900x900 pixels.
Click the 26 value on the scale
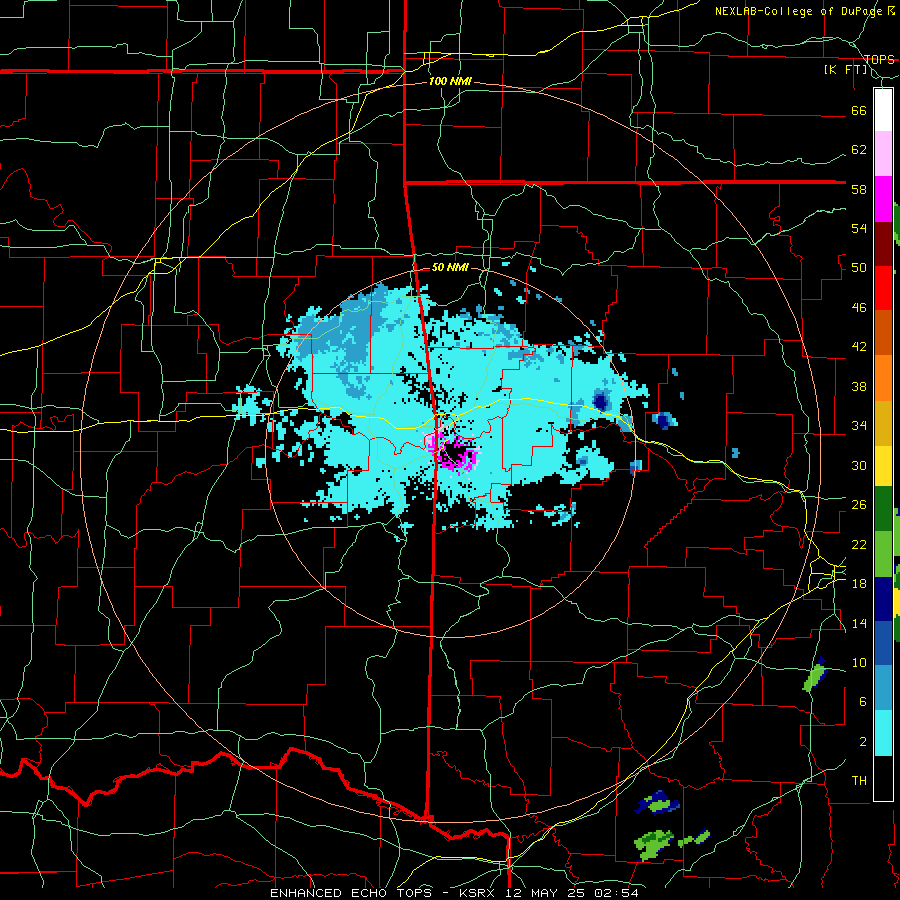coord(859,505)
